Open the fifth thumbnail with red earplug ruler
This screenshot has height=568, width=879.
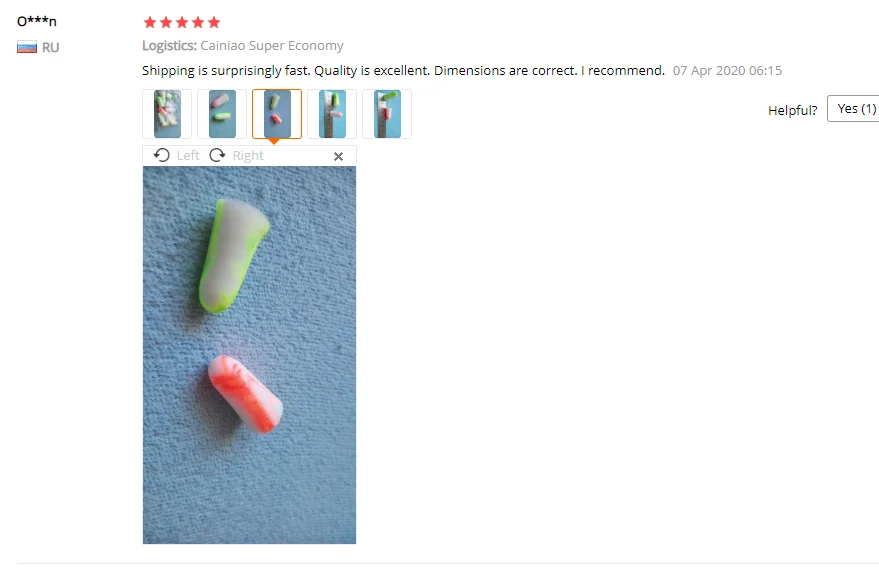coord(387,114)
